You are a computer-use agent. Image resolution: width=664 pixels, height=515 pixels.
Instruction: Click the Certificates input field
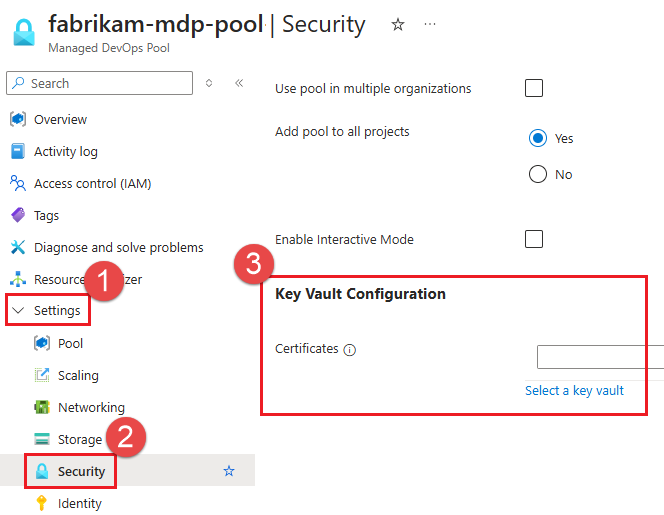coord(600,357)
